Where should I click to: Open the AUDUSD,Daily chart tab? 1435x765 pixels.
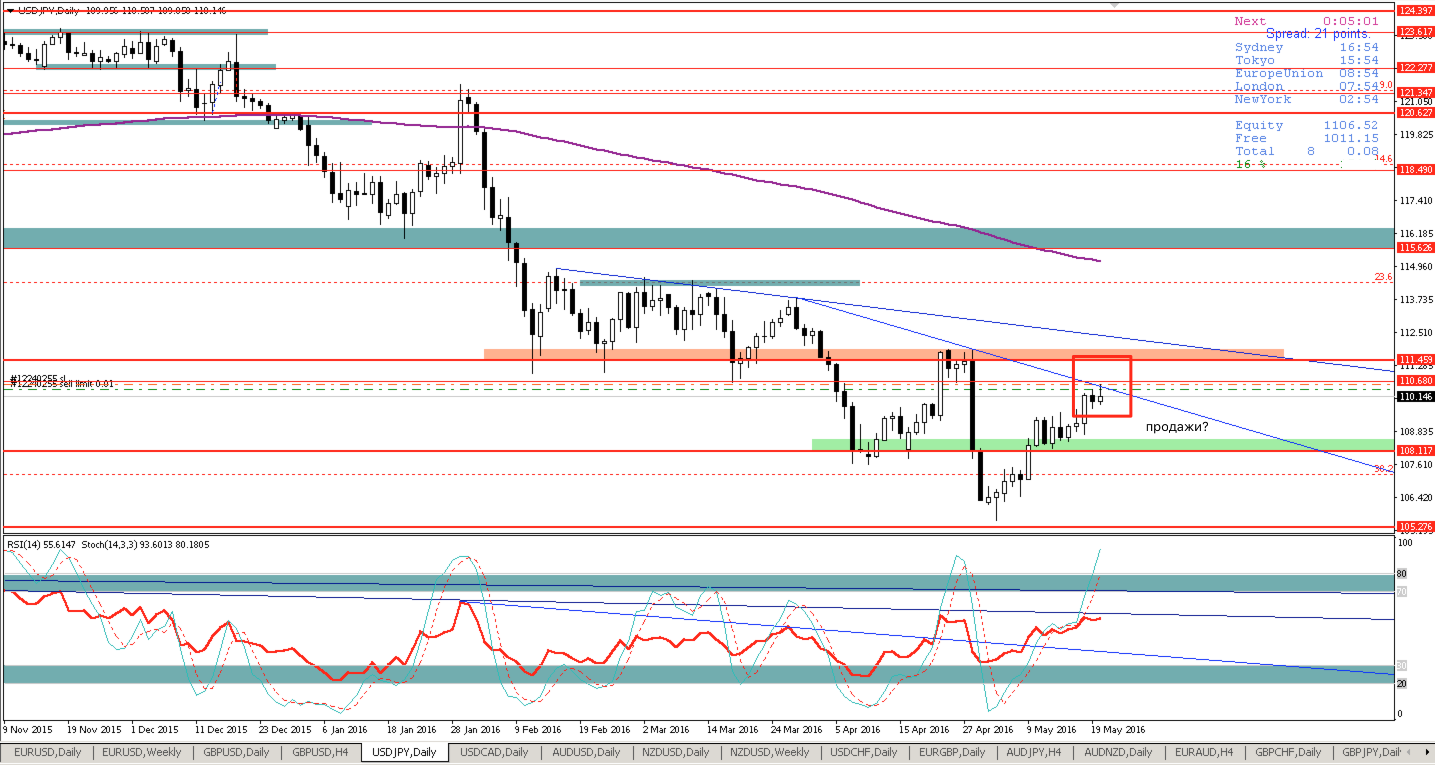586,752
